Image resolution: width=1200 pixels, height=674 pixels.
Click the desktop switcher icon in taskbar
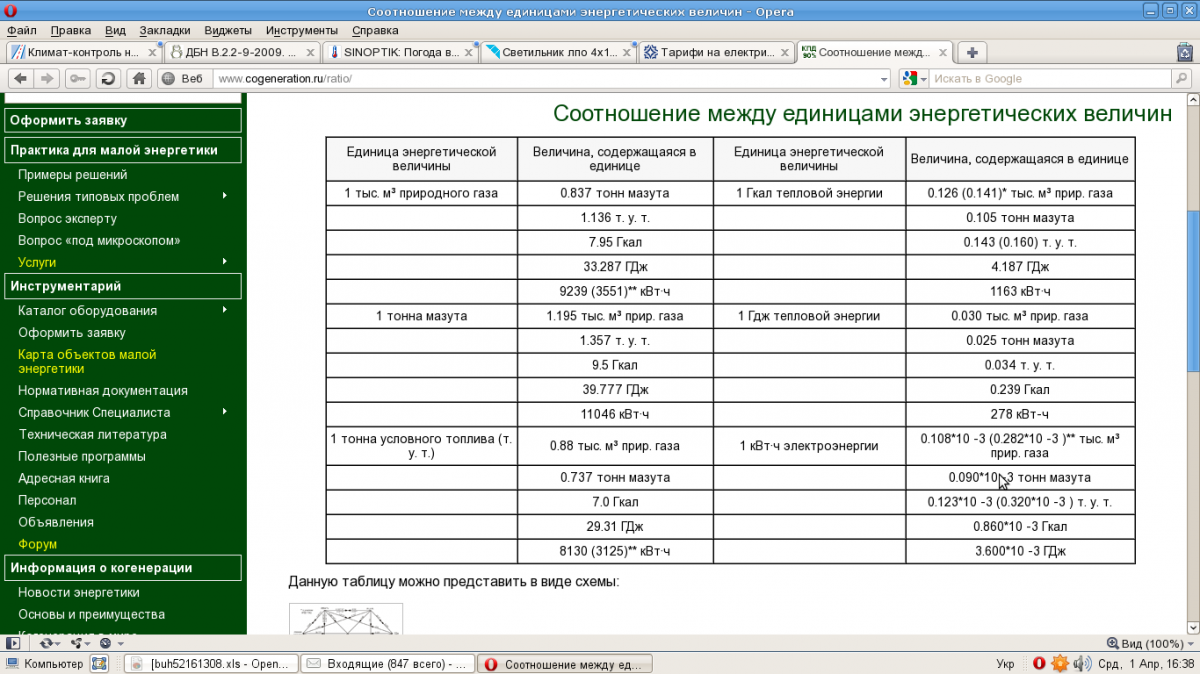[x=99, y=664]
